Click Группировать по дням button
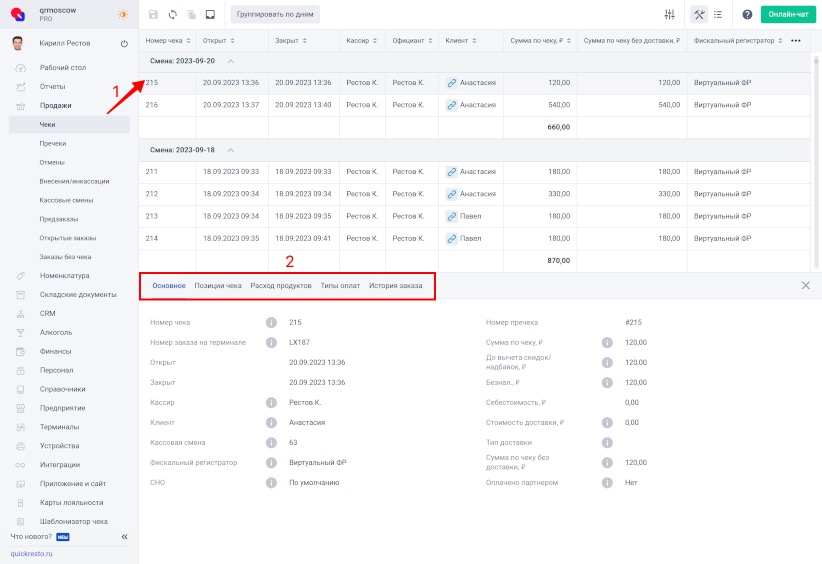This screenshot has height=564, width=822. click(275, 15)
